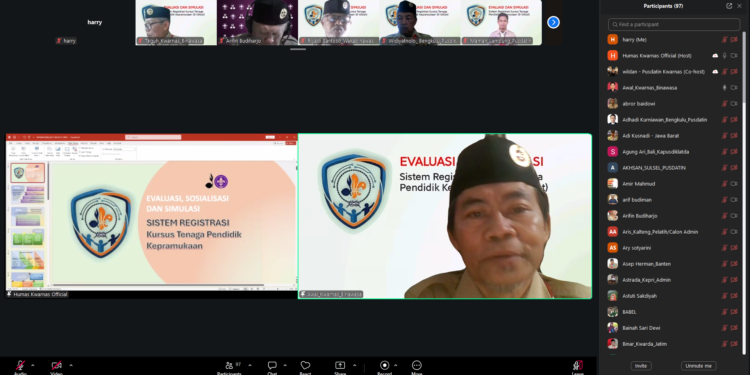Viewport: 750px width, 375px height.
Task: Select first slide thumbnail in shared PowerPoint
Action: coord(28,173)
